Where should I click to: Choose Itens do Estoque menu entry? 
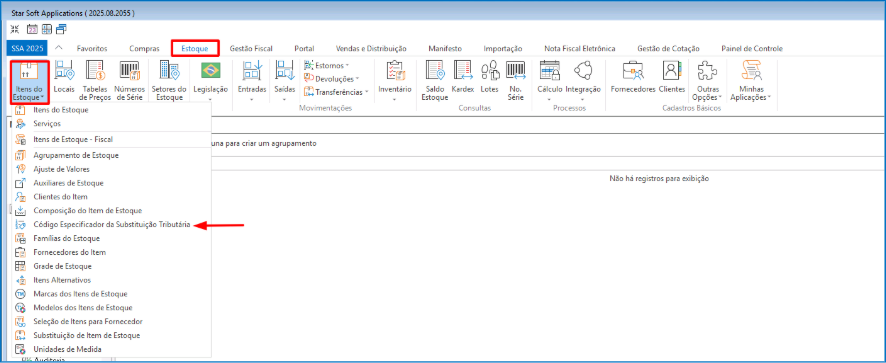coord(112,110)
